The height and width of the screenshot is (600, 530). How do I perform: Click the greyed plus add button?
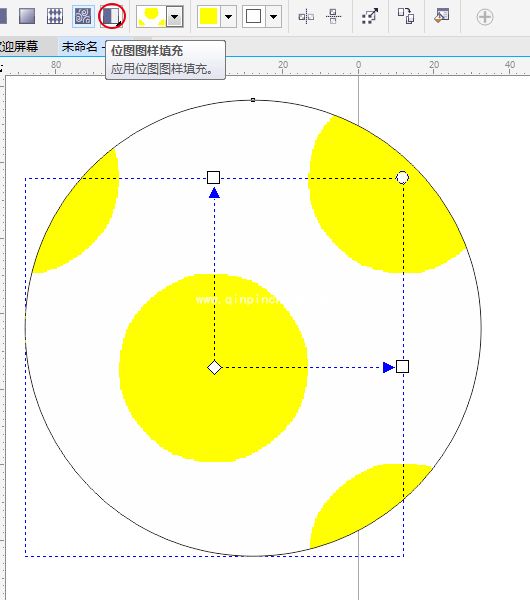(485, 17)
